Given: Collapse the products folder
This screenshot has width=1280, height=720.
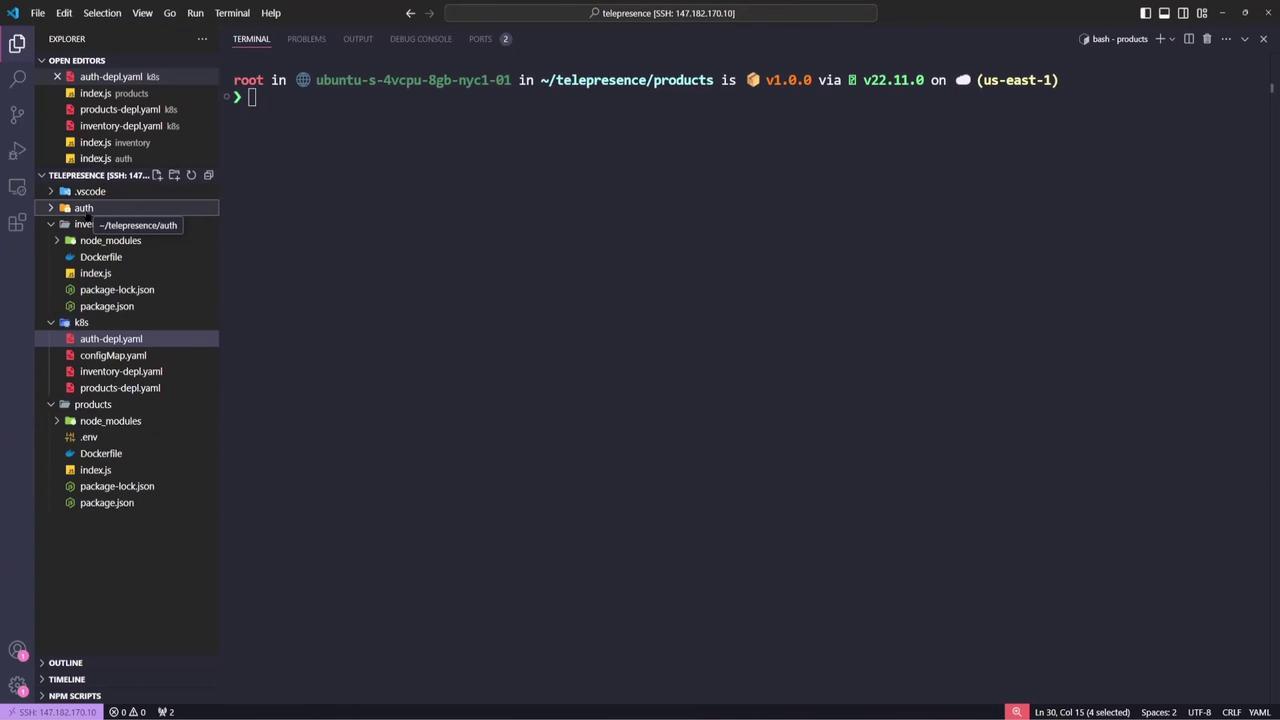Looking at the screenshot, I should 51,404.
